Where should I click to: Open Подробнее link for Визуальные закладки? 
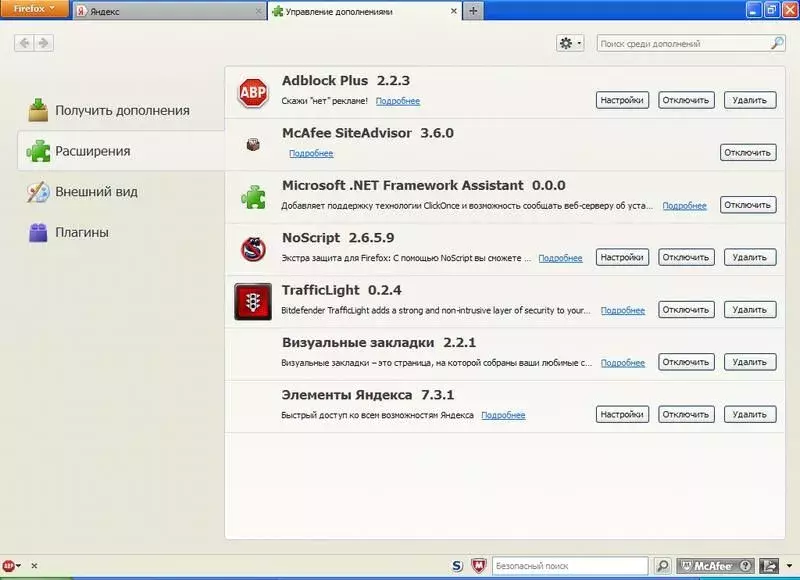pyautogui.click(x=622, y=363)
